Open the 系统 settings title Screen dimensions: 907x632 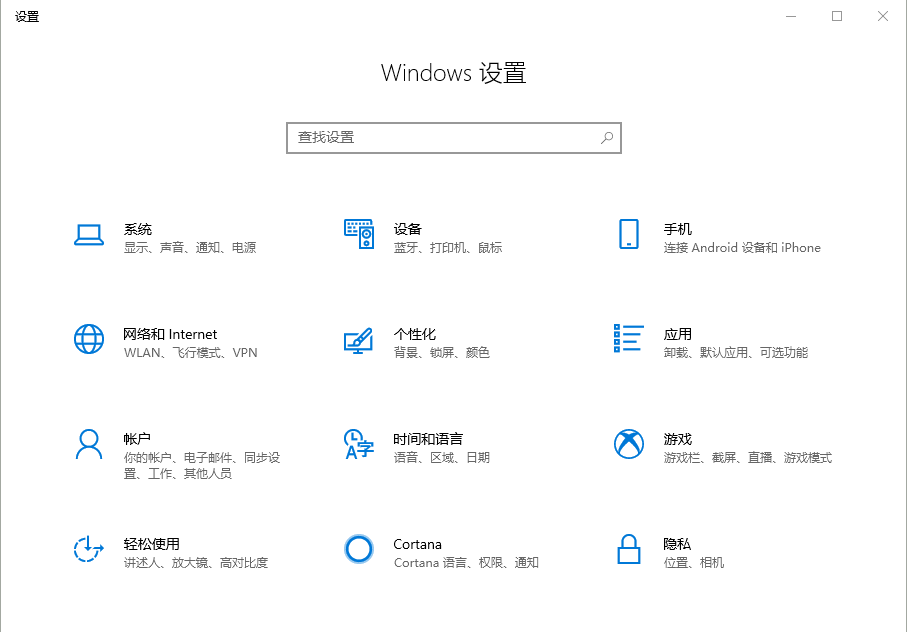[x=138, y=229]
